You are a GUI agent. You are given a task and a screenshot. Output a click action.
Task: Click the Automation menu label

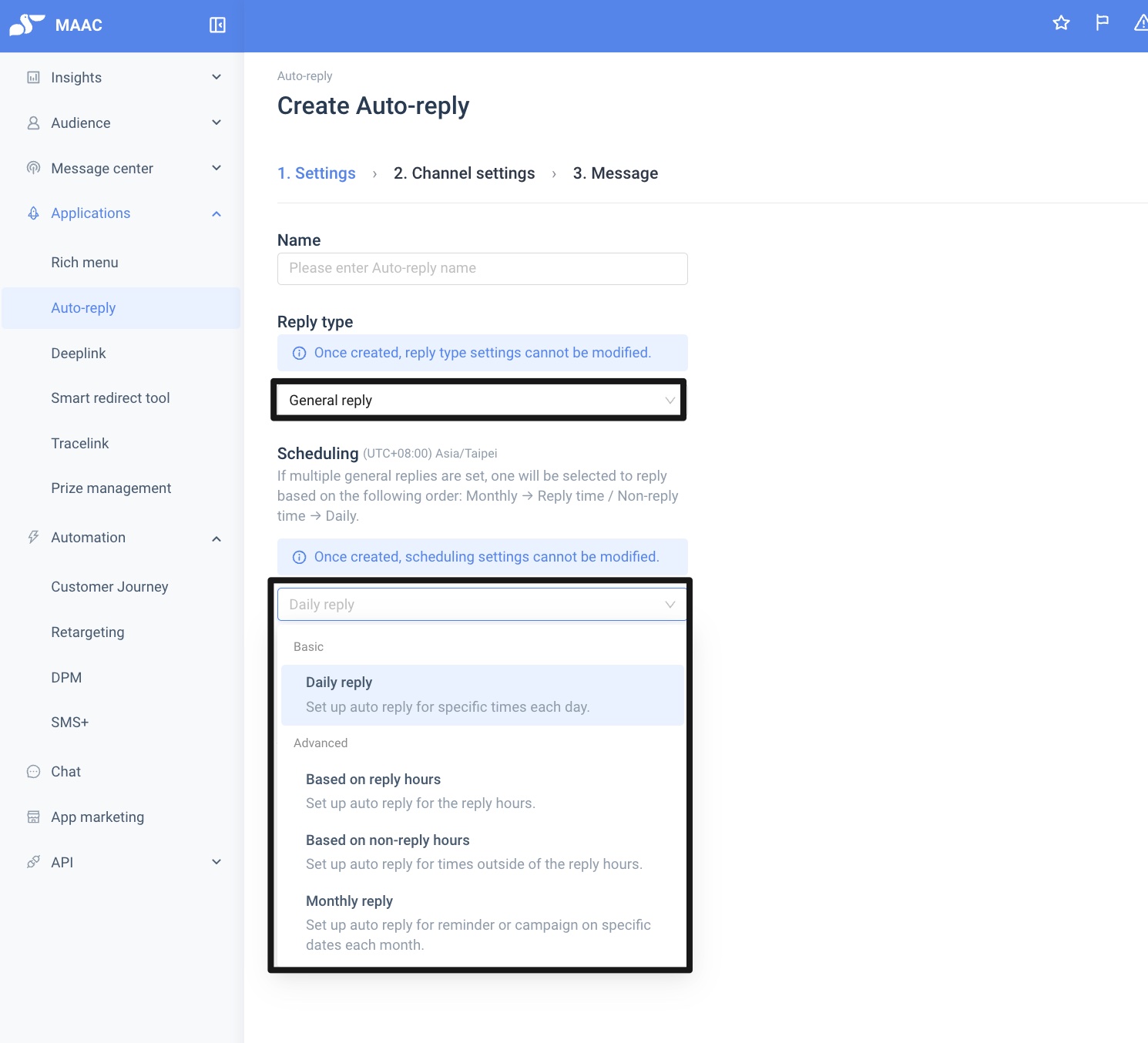89,538
